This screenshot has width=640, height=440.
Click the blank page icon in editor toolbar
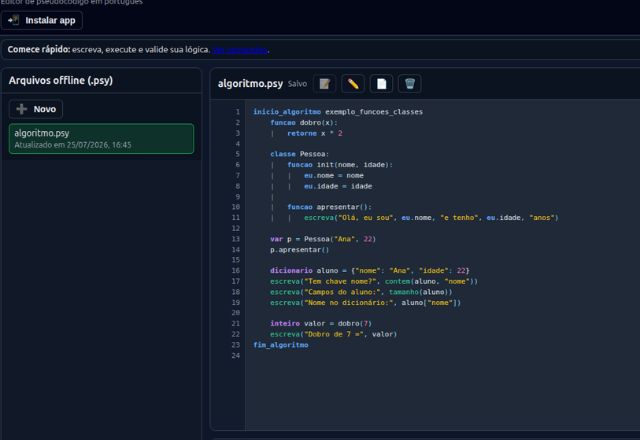pos(381,84)
